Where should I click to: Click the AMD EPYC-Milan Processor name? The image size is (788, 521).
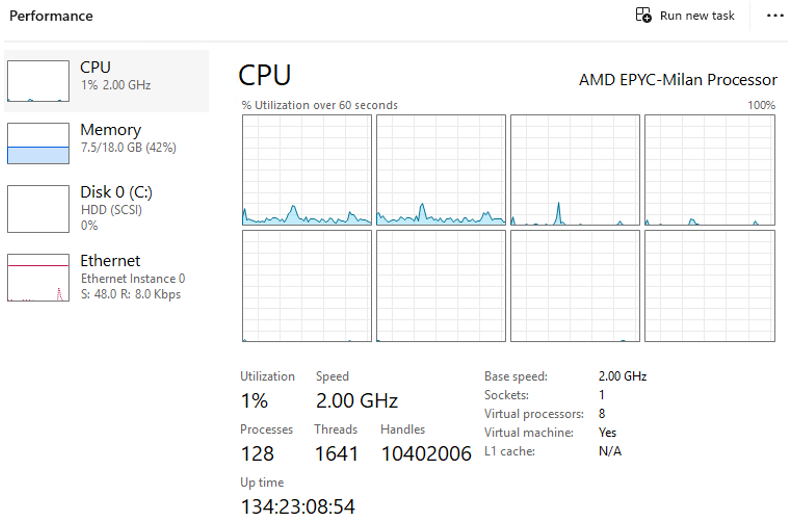677,80
